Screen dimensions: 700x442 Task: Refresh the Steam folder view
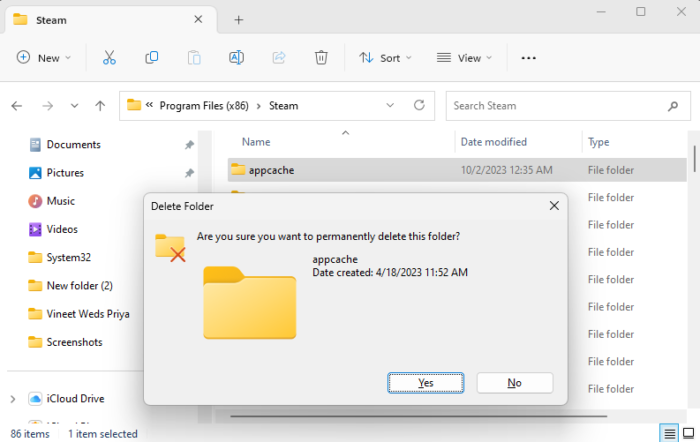click(x=419, y=105)
